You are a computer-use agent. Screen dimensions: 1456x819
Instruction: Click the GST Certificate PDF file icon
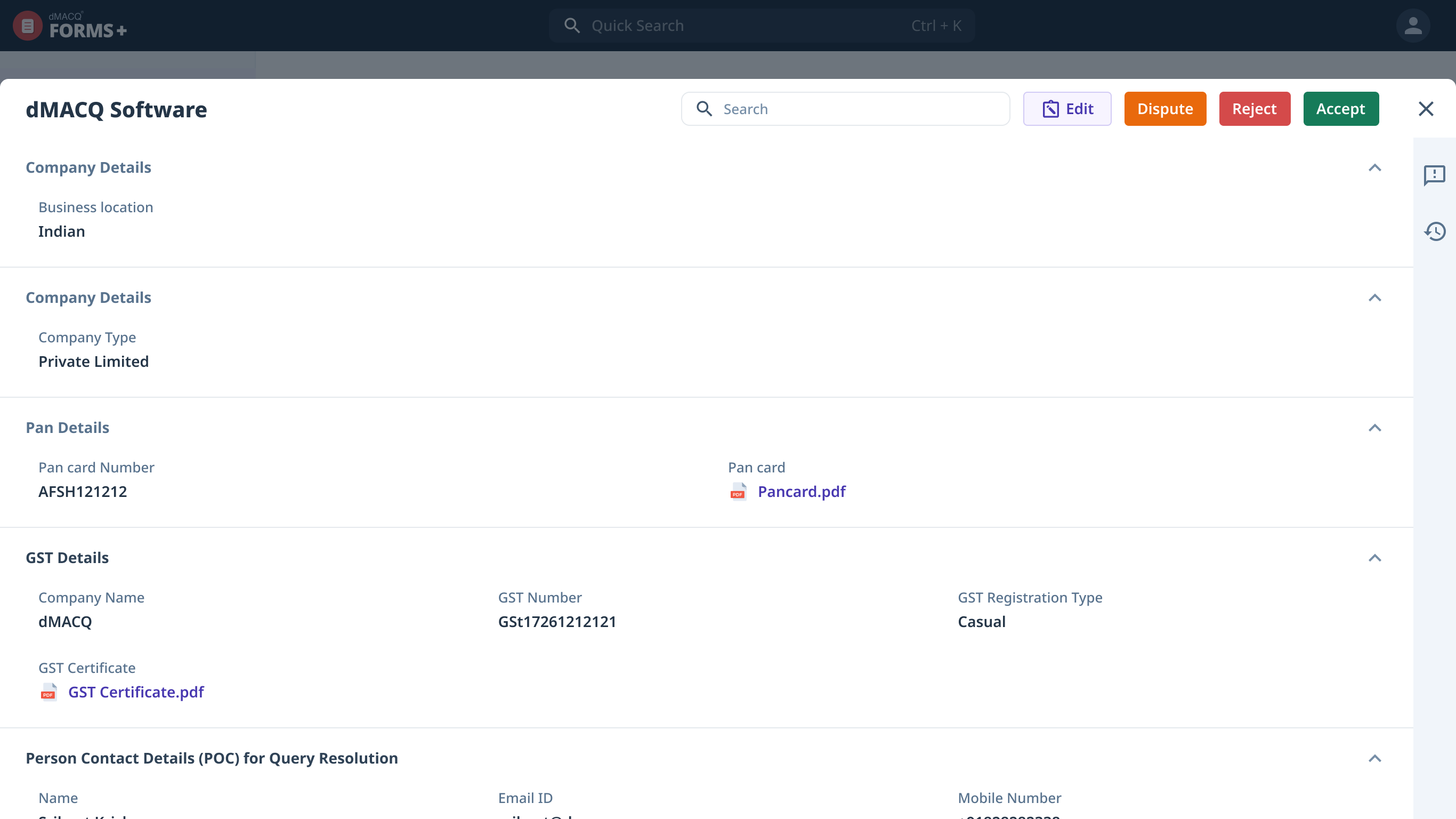coord(48,692)
